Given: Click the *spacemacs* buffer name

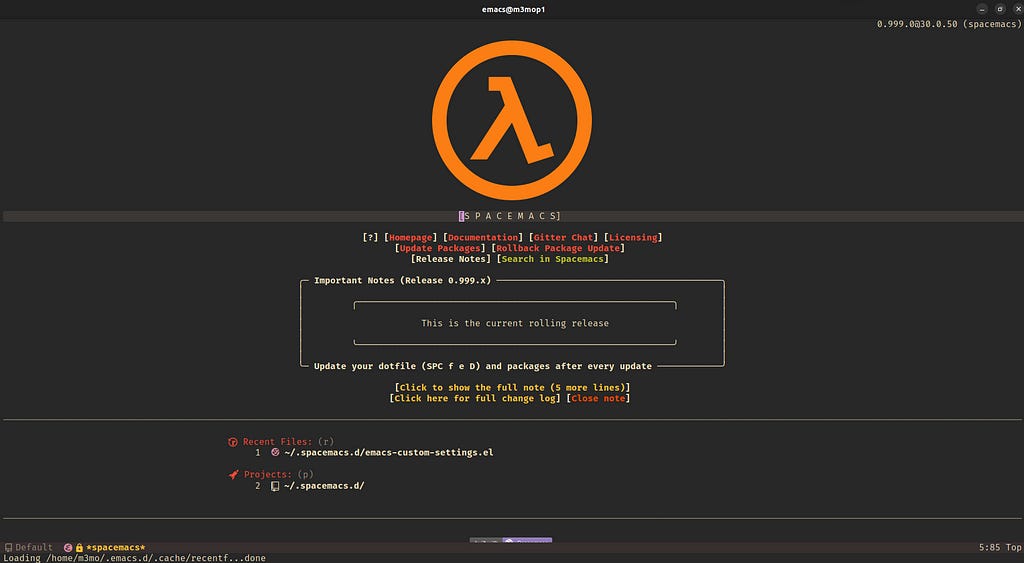Looking at the screenshot, I should pos(116,547).
